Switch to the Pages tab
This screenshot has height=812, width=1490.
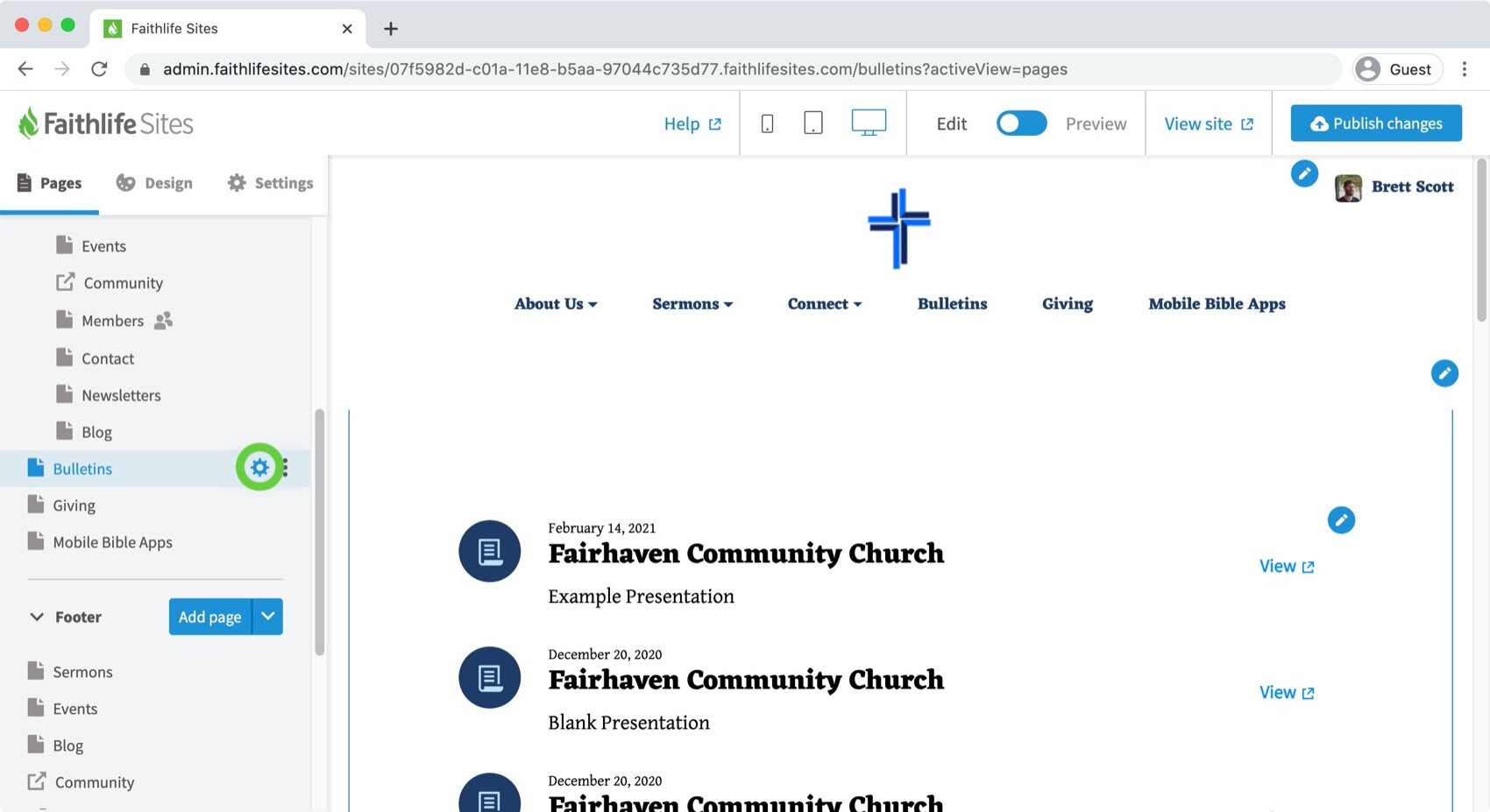tap(49, 183)
